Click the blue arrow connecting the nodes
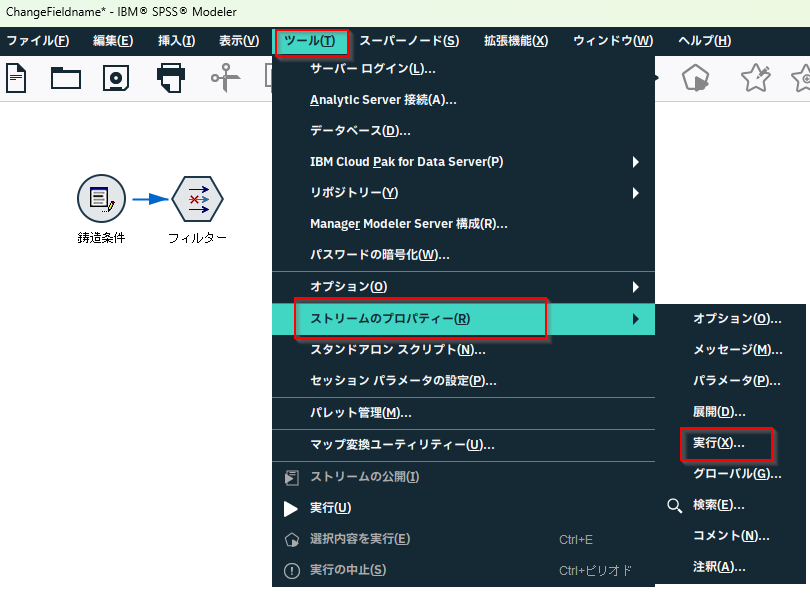 coord(150,199)
